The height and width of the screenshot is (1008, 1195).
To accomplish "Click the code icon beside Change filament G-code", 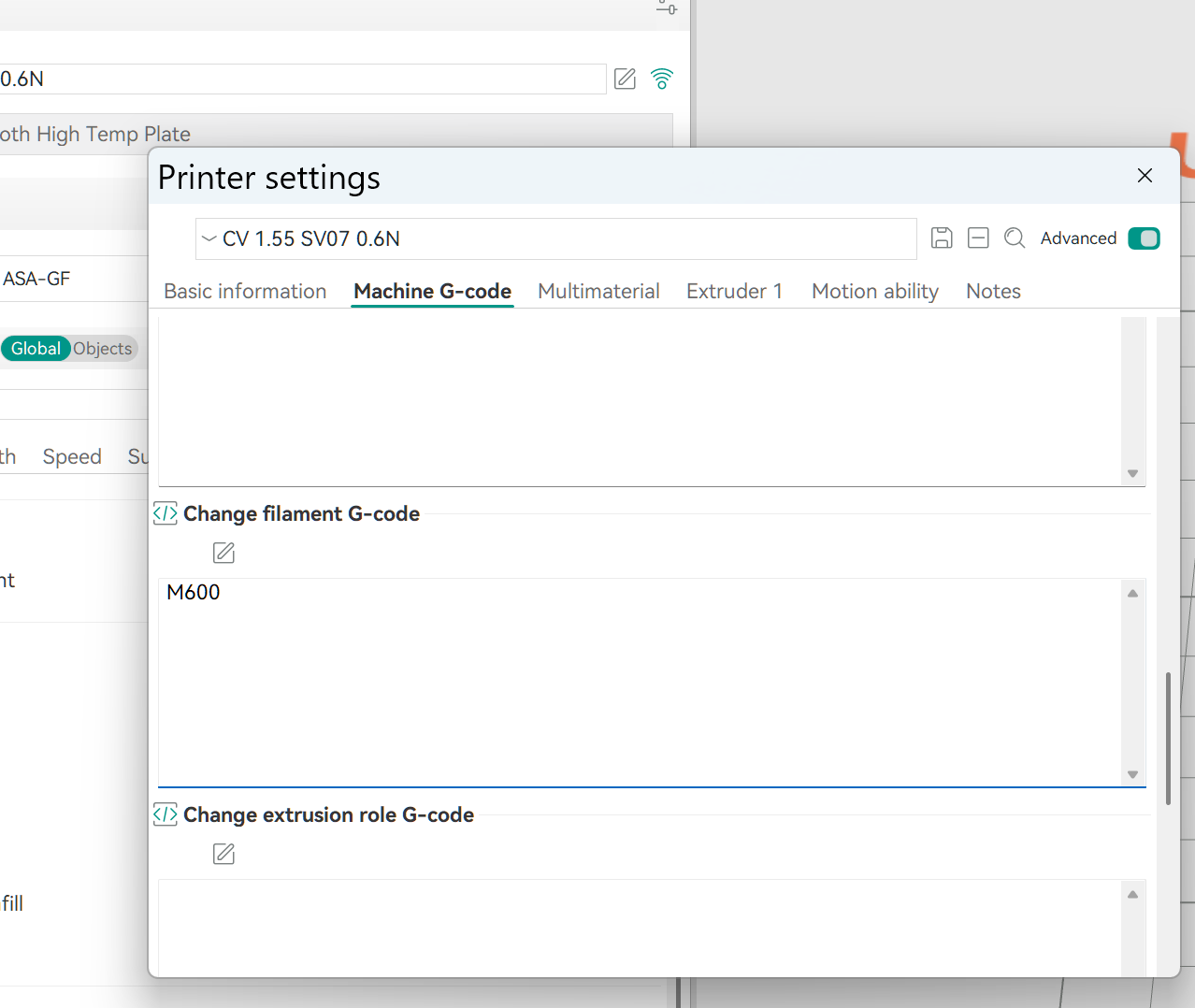I will [x=166, y=513].
